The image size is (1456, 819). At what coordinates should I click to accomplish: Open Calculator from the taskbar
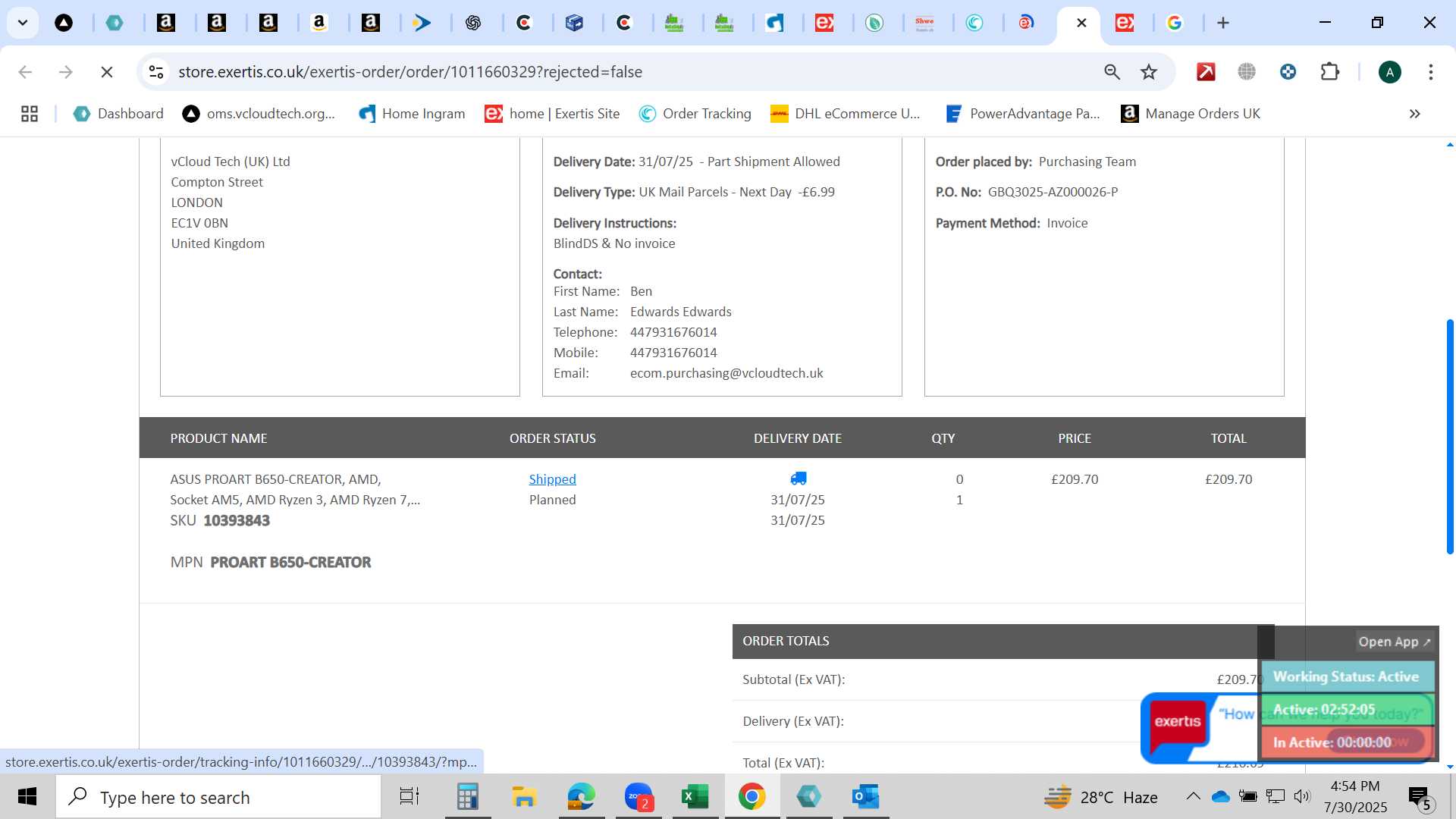[x=467, y=797]
